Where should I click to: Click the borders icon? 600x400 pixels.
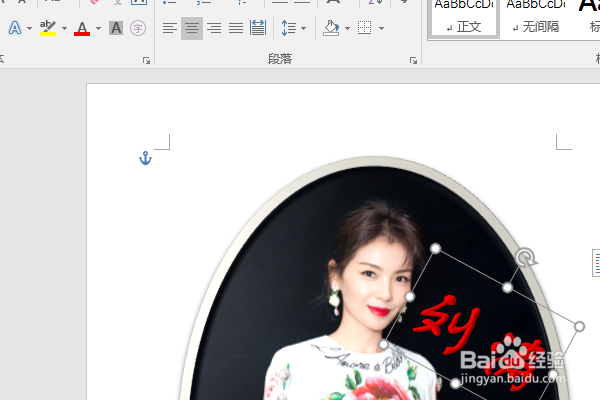coord(365,28)
